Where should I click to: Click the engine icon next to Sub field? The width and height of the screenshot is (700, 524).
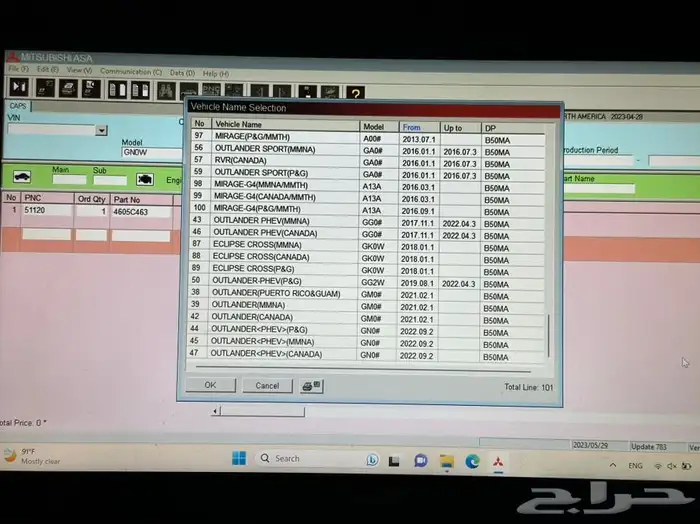(145, 179)
